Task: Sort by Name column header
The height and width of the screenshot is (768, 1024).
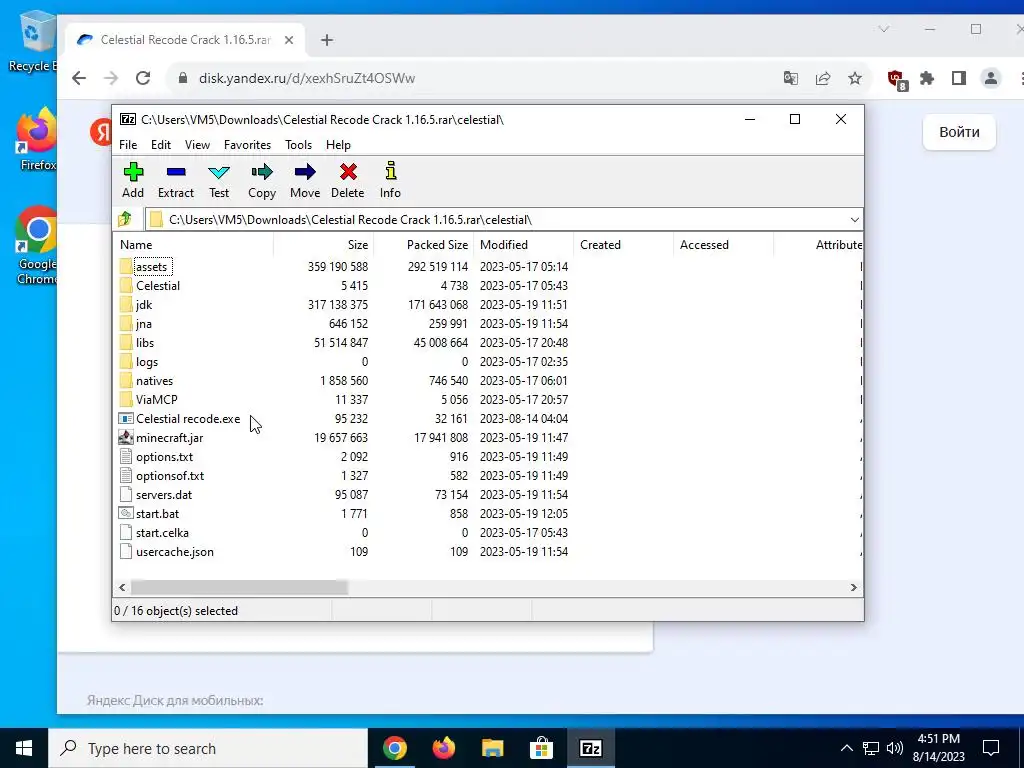Action: tap(193, 245)
